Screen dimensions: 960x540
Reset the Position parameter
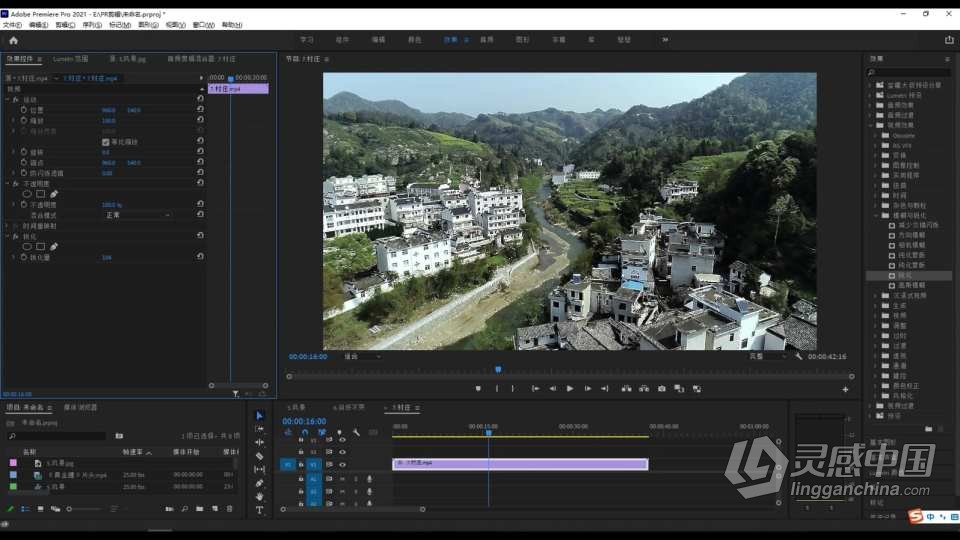point(200,109)
